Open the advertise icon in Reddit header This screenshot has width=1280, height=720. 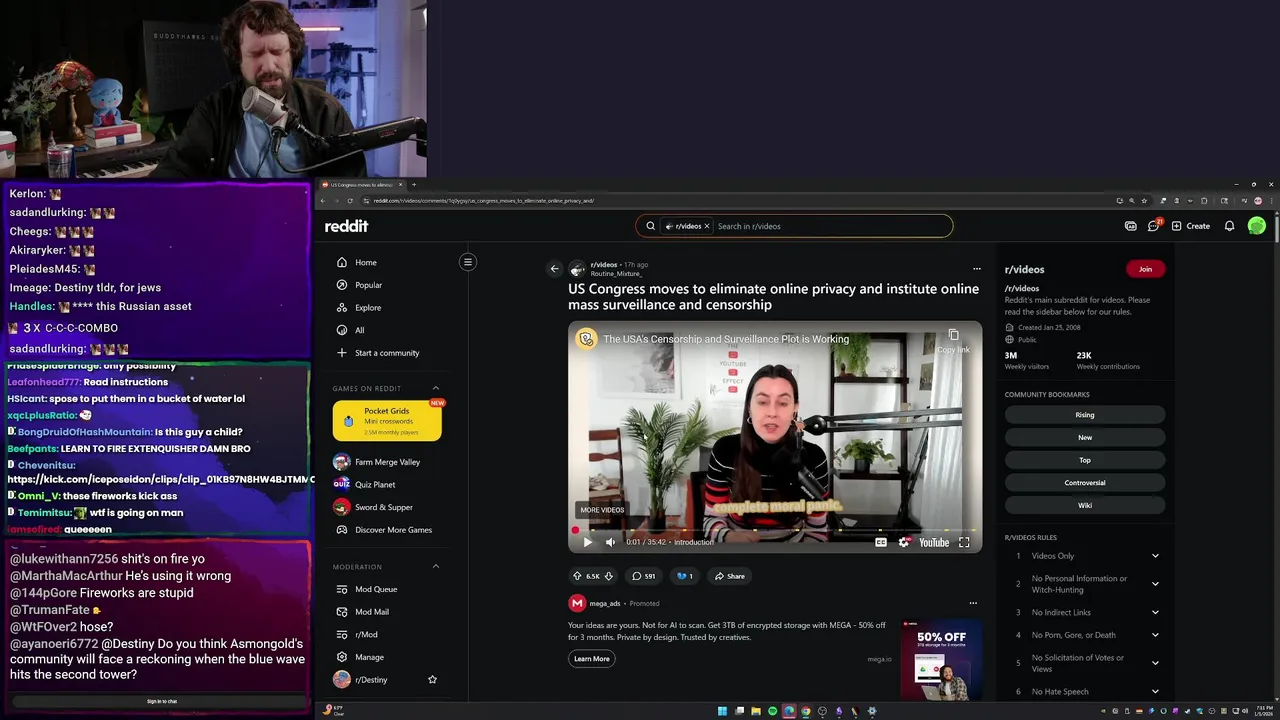click(x=1131, y=226)
